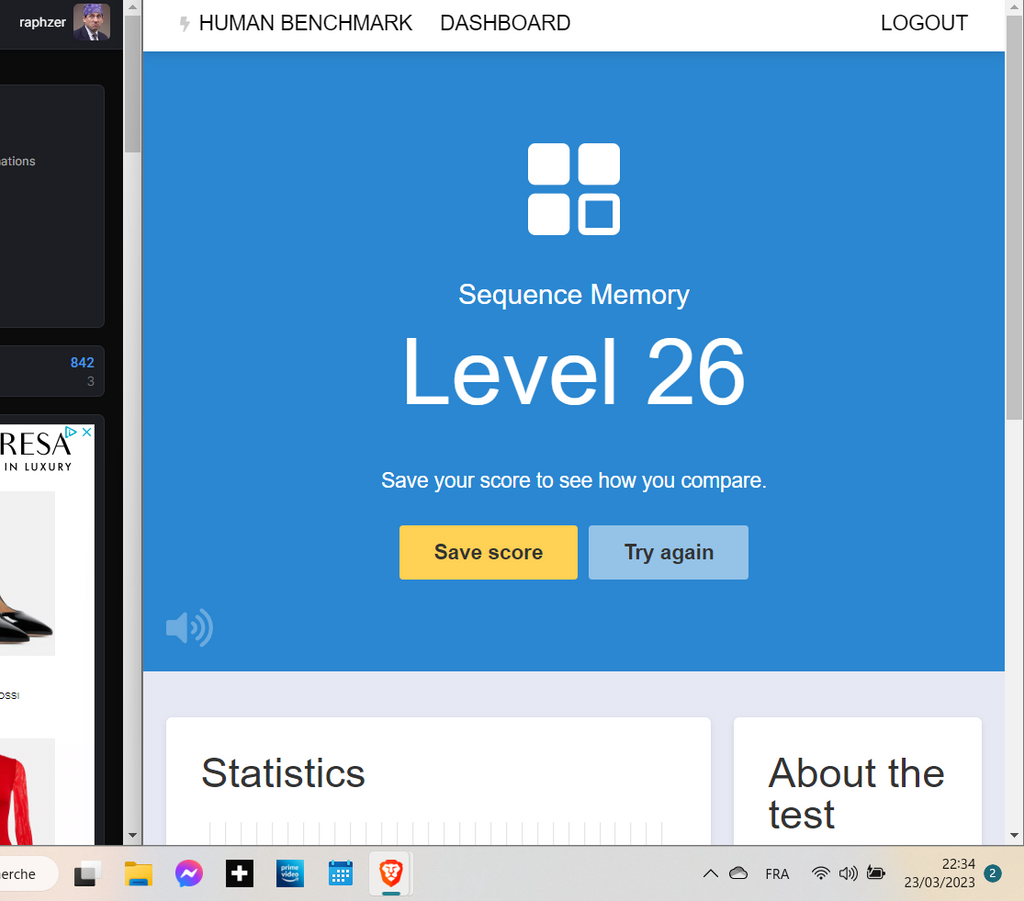Expand the hidden system tray icons chevron
Viewport: 1024px width, 901px height.
click(x=710, y=874)
